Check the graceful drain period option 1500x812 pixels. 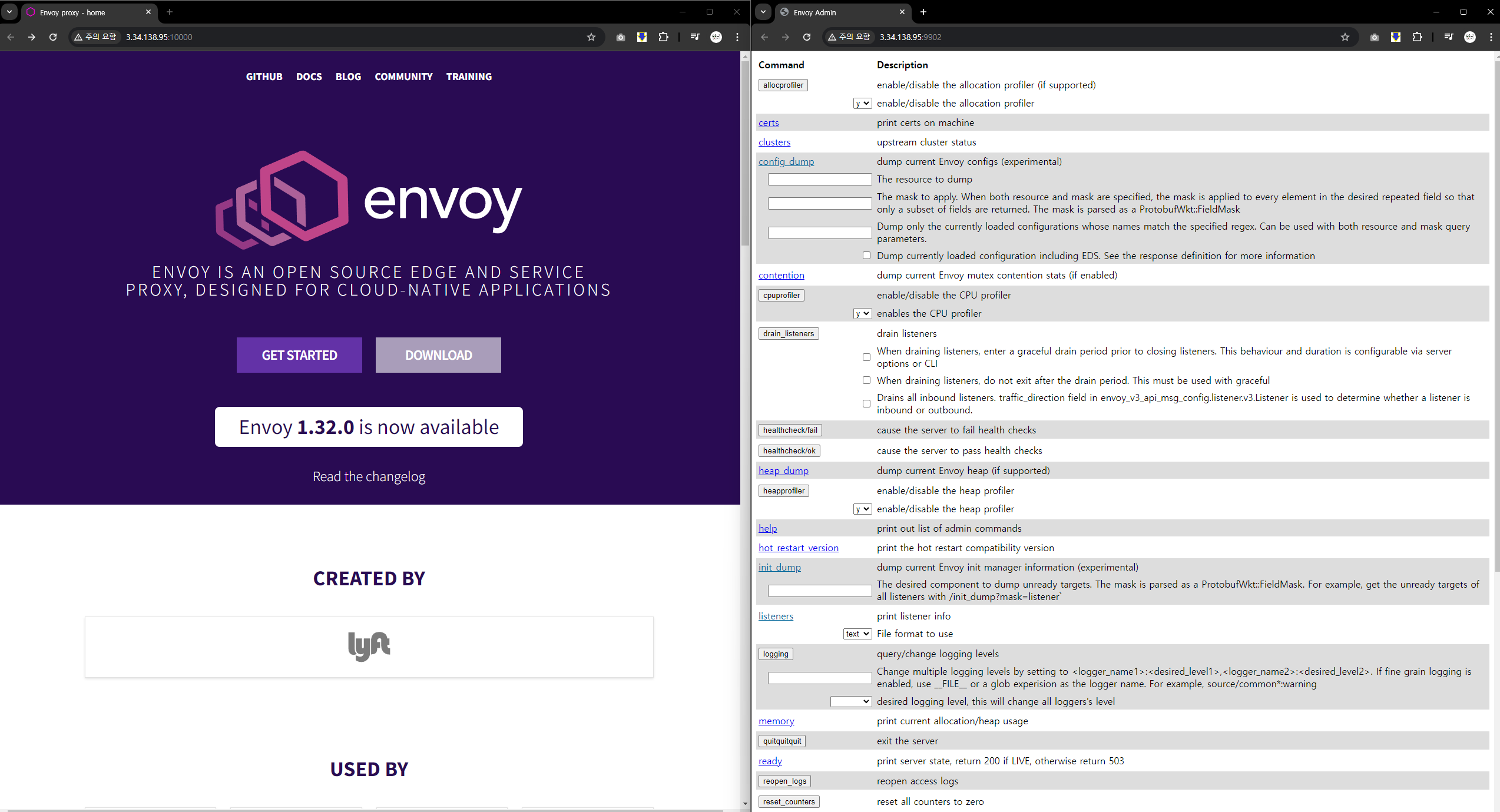click(866, 357)
